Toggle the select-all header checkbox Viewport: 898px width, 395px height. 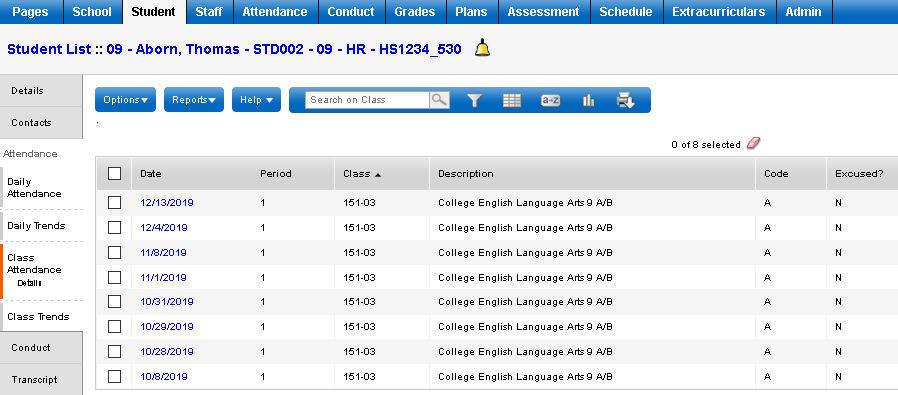[115, 173]
